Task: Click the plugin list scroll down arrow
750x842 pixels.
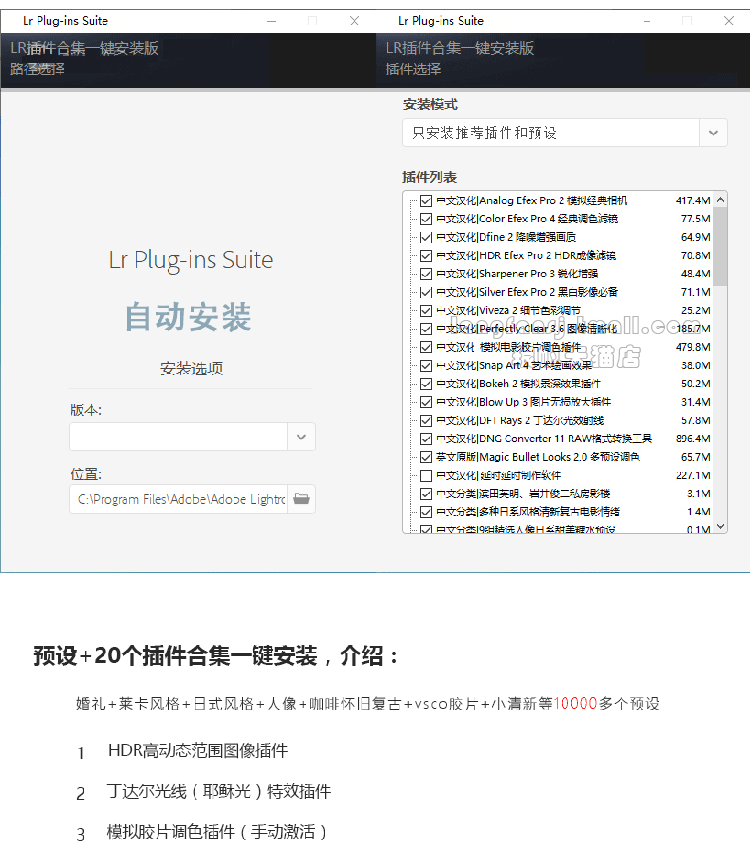Action: [x=720, y=526]
